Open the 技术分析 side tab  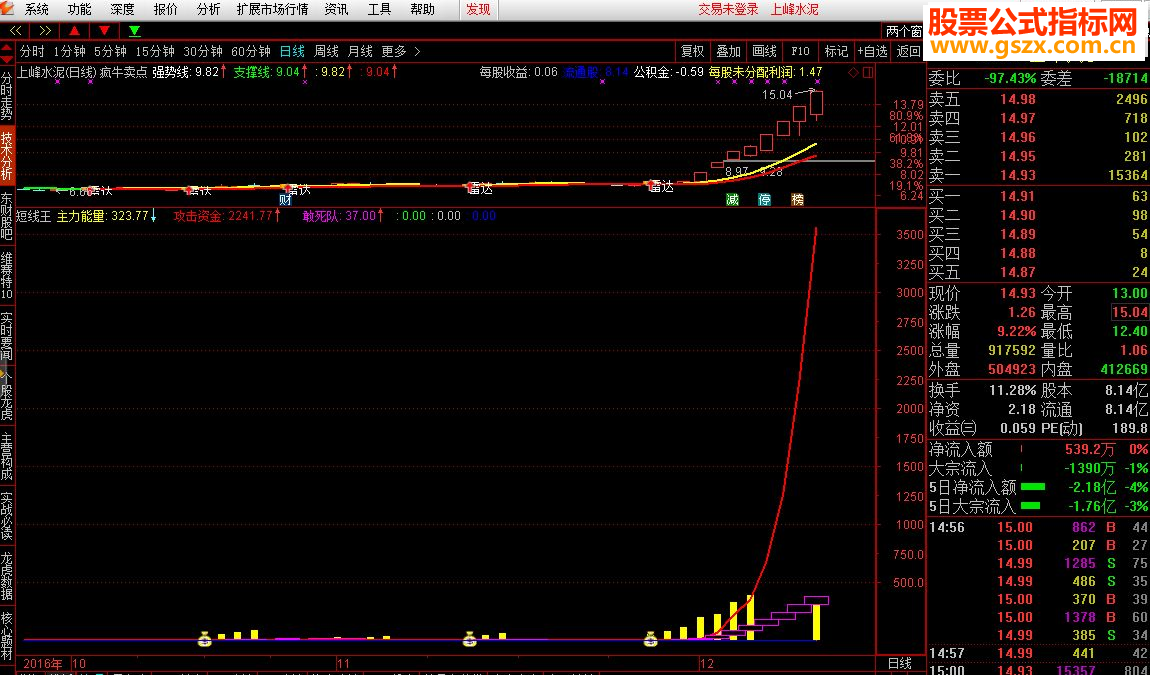[x=7, y=156]
